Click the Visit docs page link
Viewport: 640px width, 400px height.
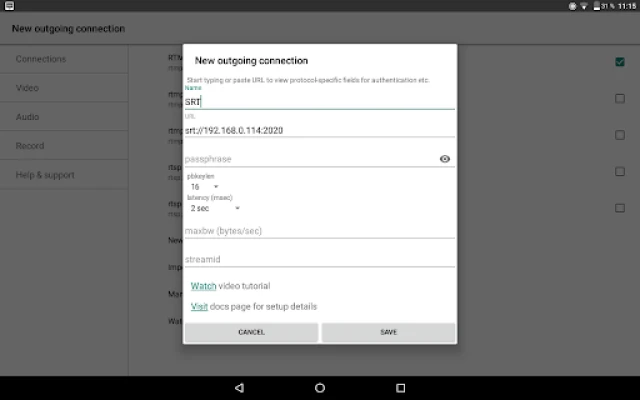tap(199, 307)
